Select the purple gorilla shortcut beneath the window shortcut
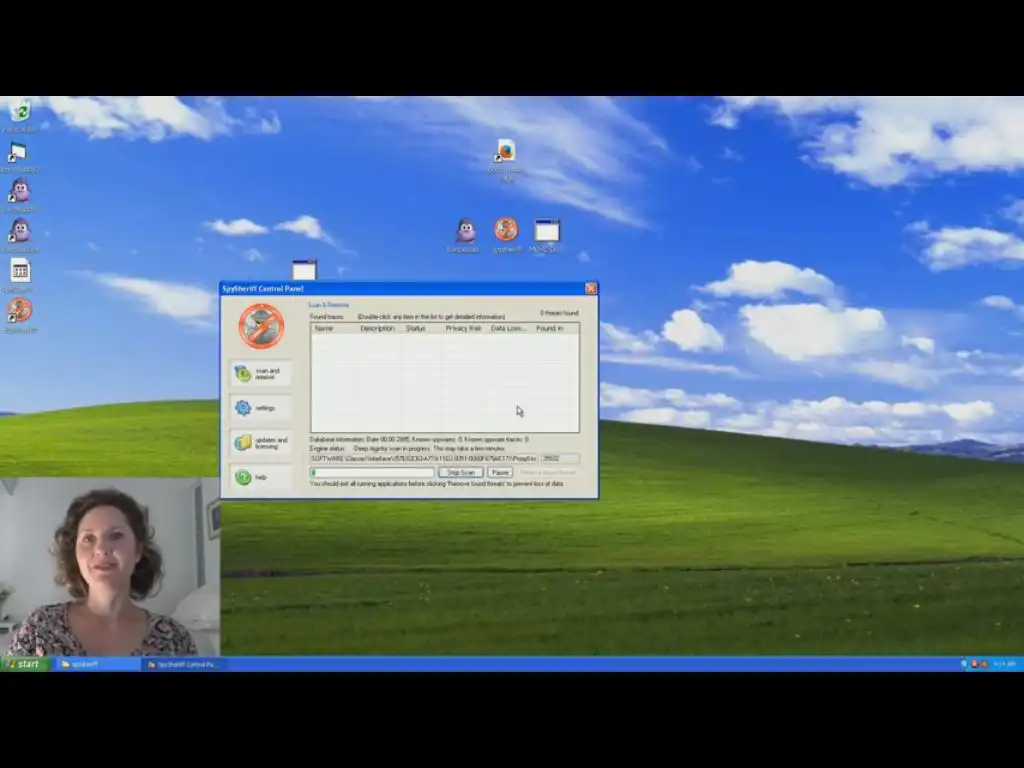The width and height of the screenshot is (1024, 768). click(x=20, y=191)
